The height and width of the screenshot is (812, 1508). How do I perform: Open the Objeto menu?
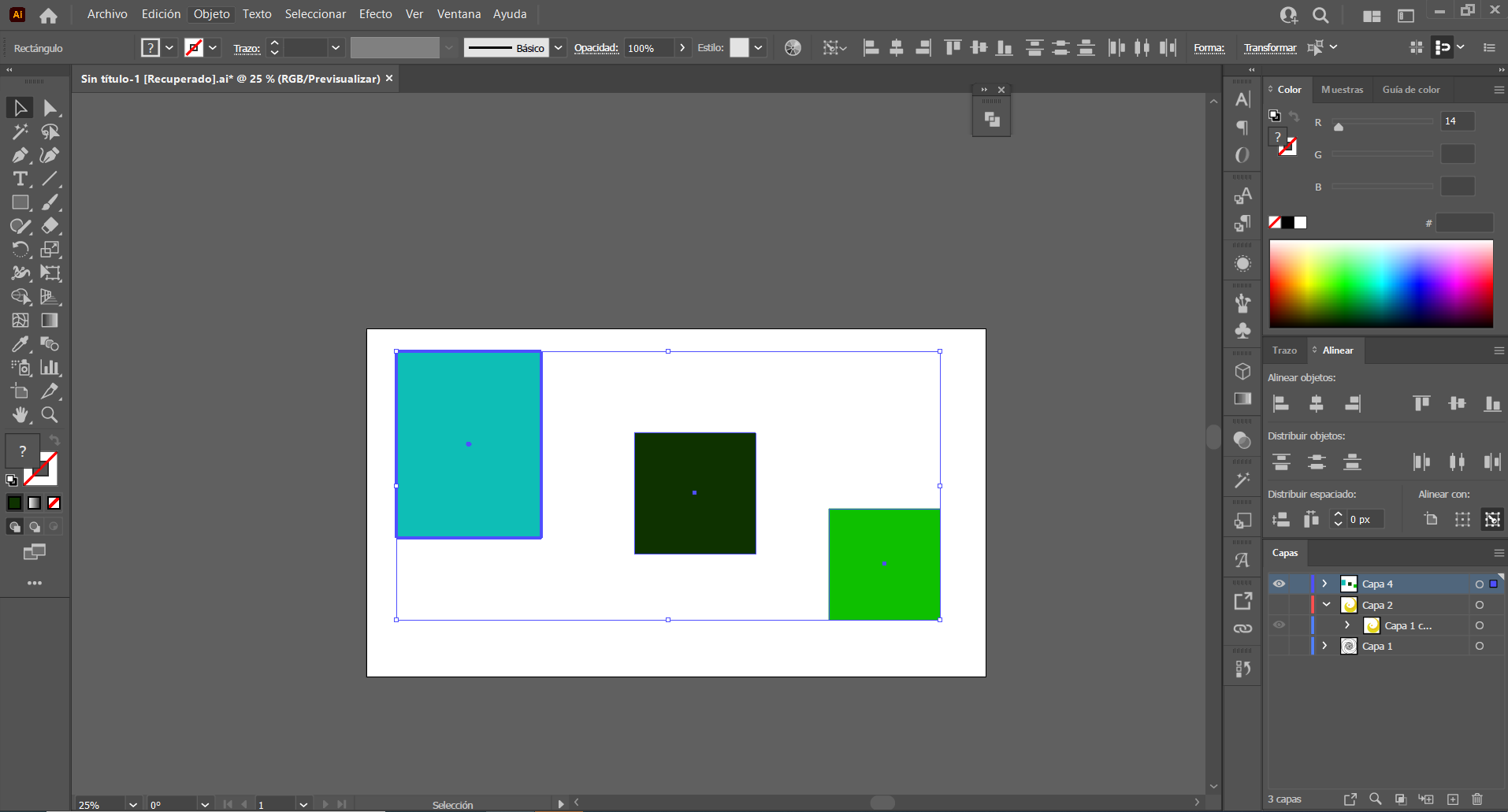[210, 13]
